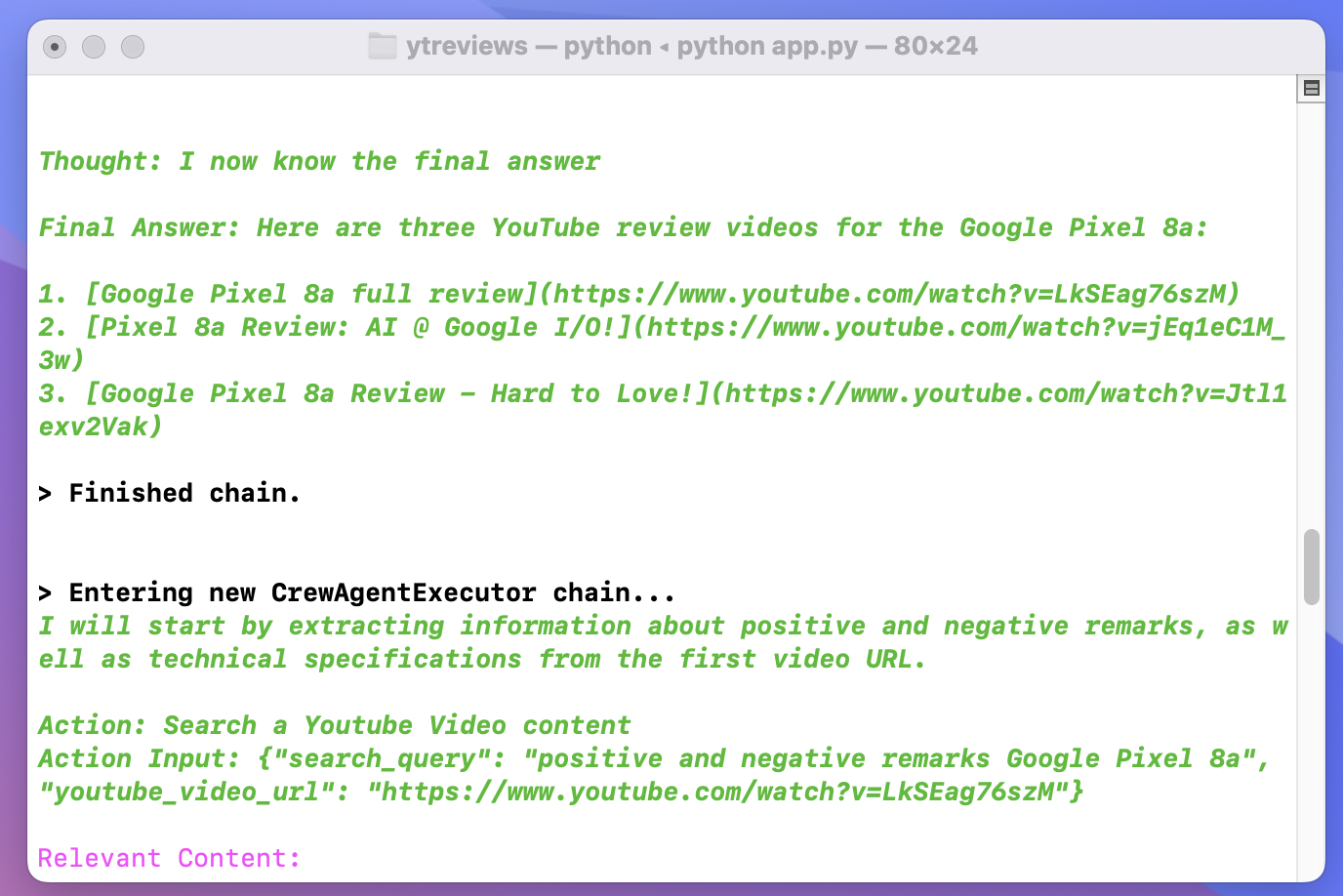
Task: Zoom the window using the third title button
Action: click(x=133, y=47)
